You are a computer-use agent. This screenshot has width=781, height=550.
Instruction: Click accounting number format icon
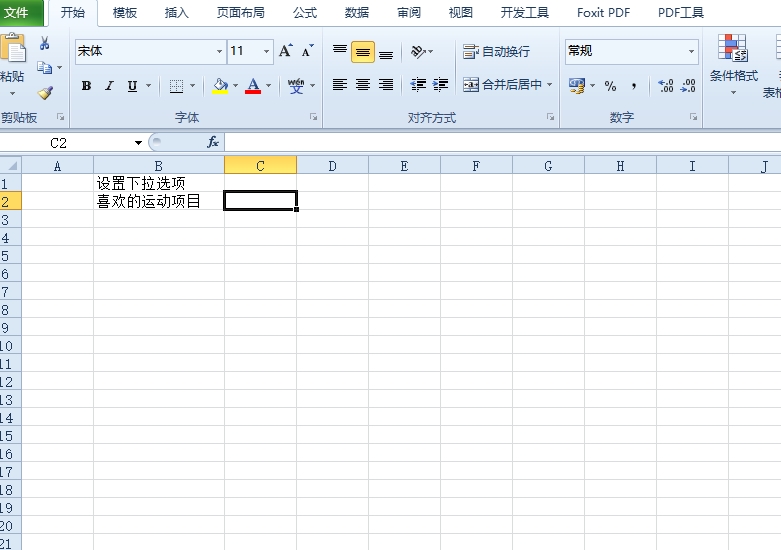[x=577, y=86]
